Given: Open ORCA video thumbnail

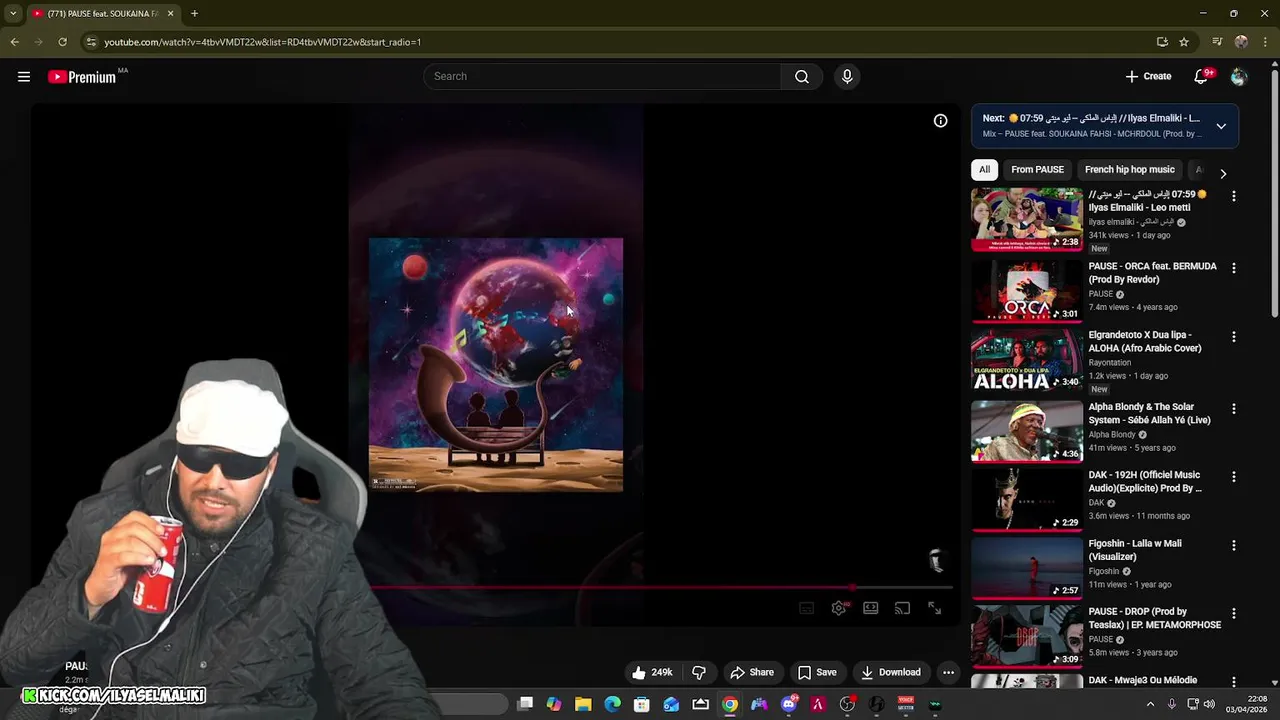Looking at the screenshot, I should [1027, 292].
